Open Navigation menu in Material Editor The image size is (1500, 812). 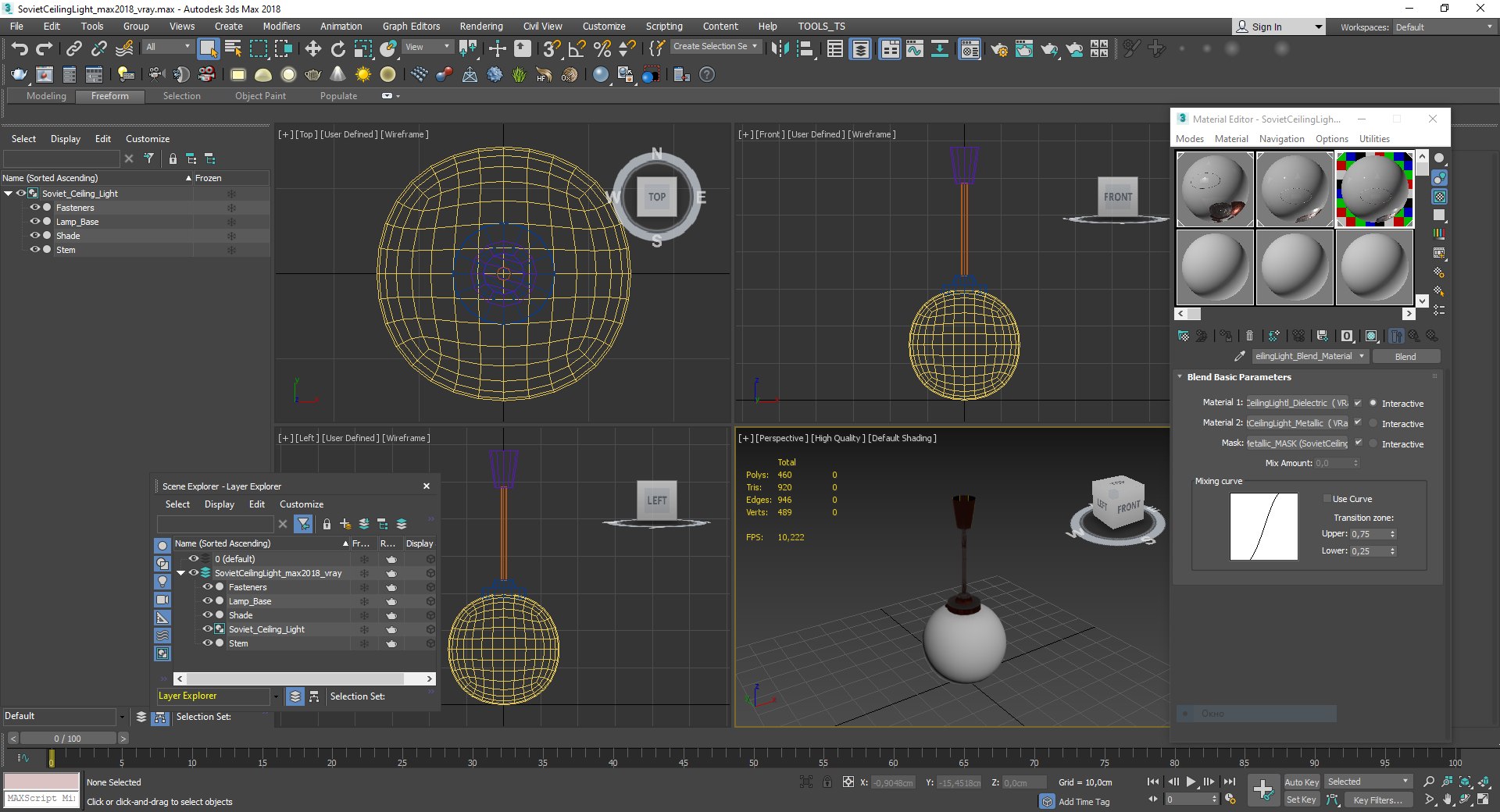pos(1281,139)
